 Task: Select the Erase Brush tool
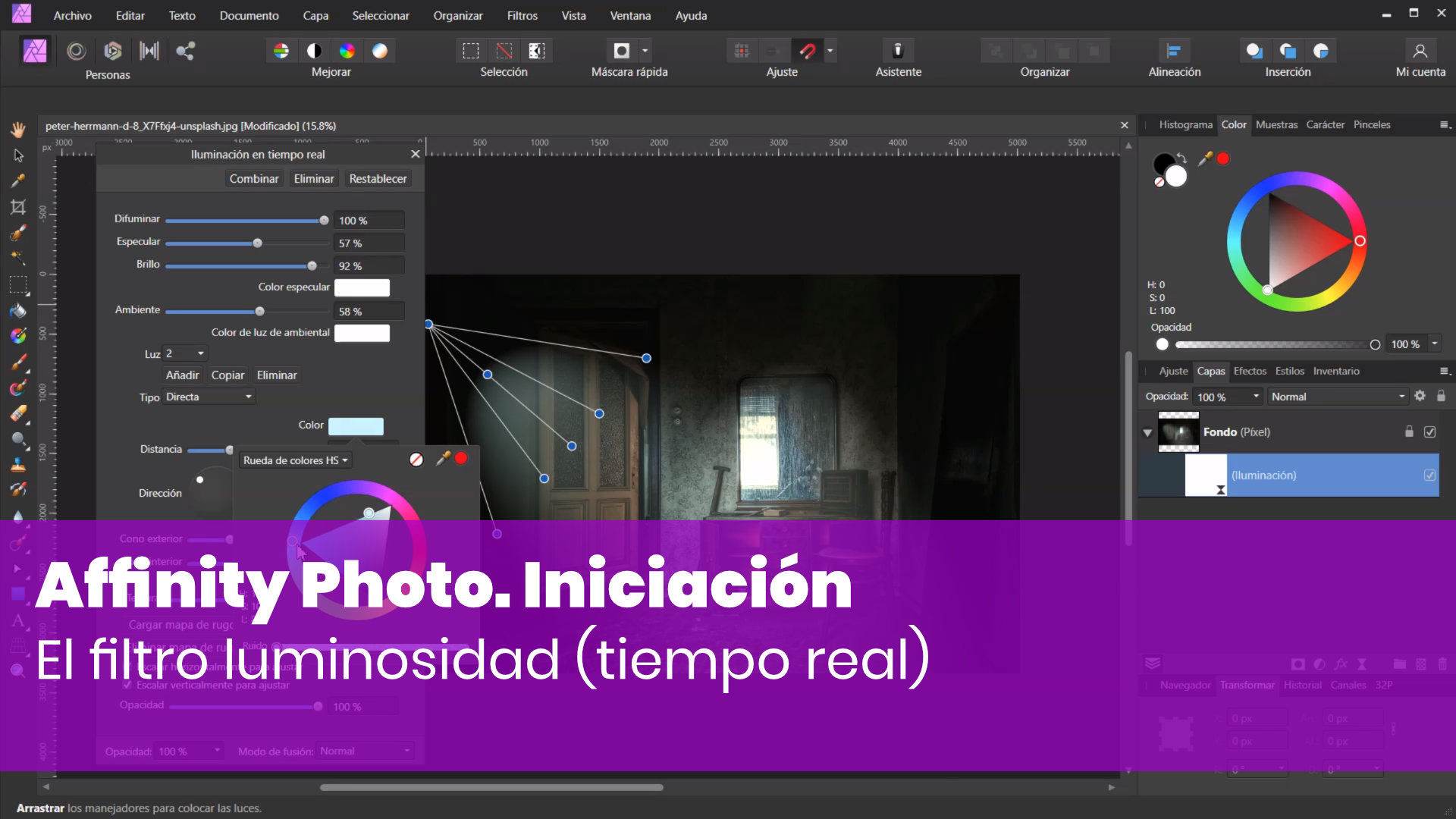coord(18,413)
